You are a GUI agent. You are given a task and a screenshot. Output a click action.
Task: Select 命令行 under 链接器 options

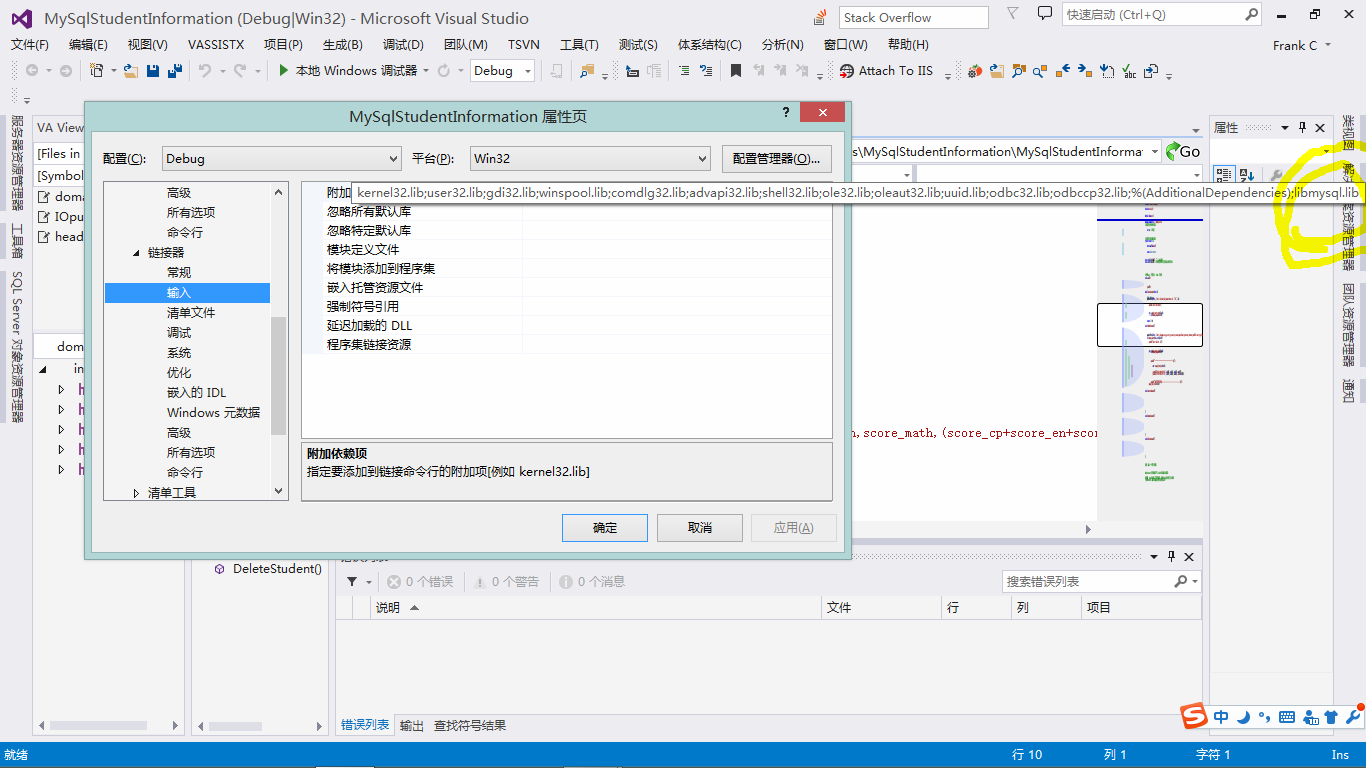[185, 472]
